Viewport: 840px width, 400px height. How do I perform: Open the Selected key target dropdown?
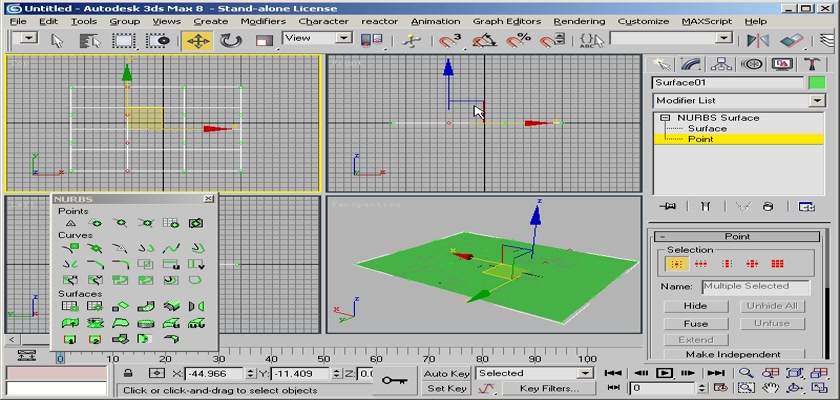tap(534, 373)
